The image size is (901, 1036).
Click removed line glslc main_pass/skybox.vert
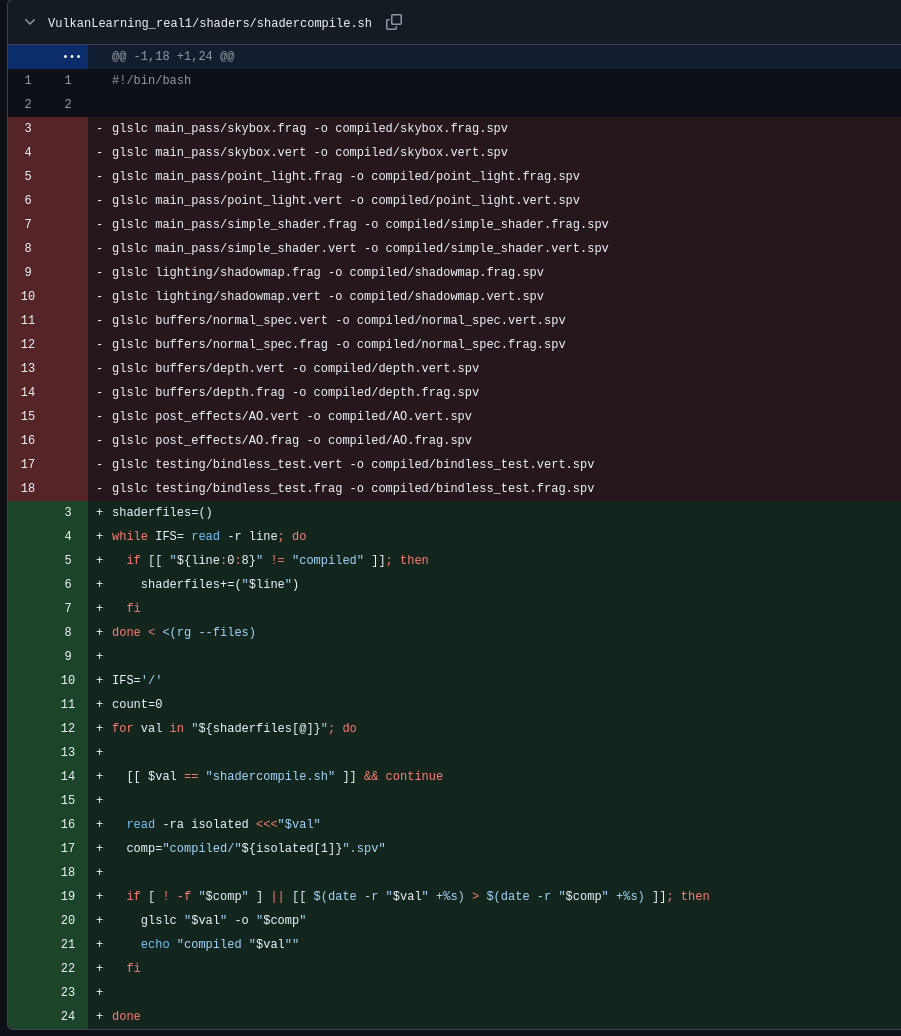[x=310, y=153]
